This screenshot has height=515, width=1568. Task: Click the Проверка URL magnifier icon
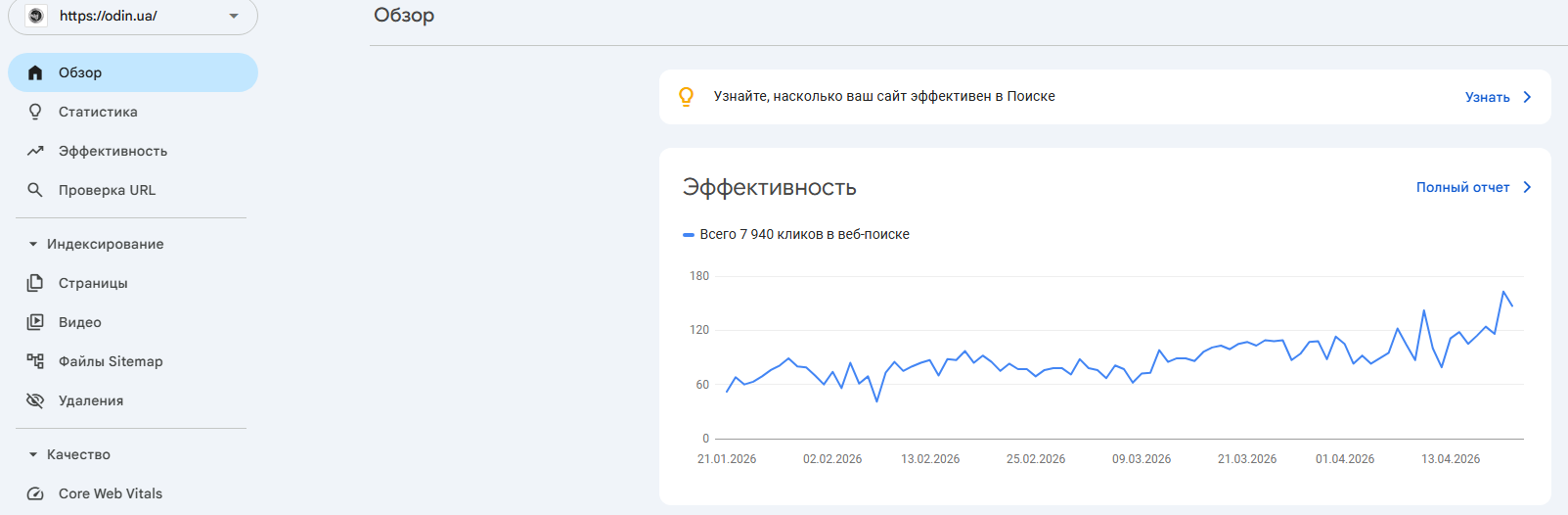click(x=35, y=190)
